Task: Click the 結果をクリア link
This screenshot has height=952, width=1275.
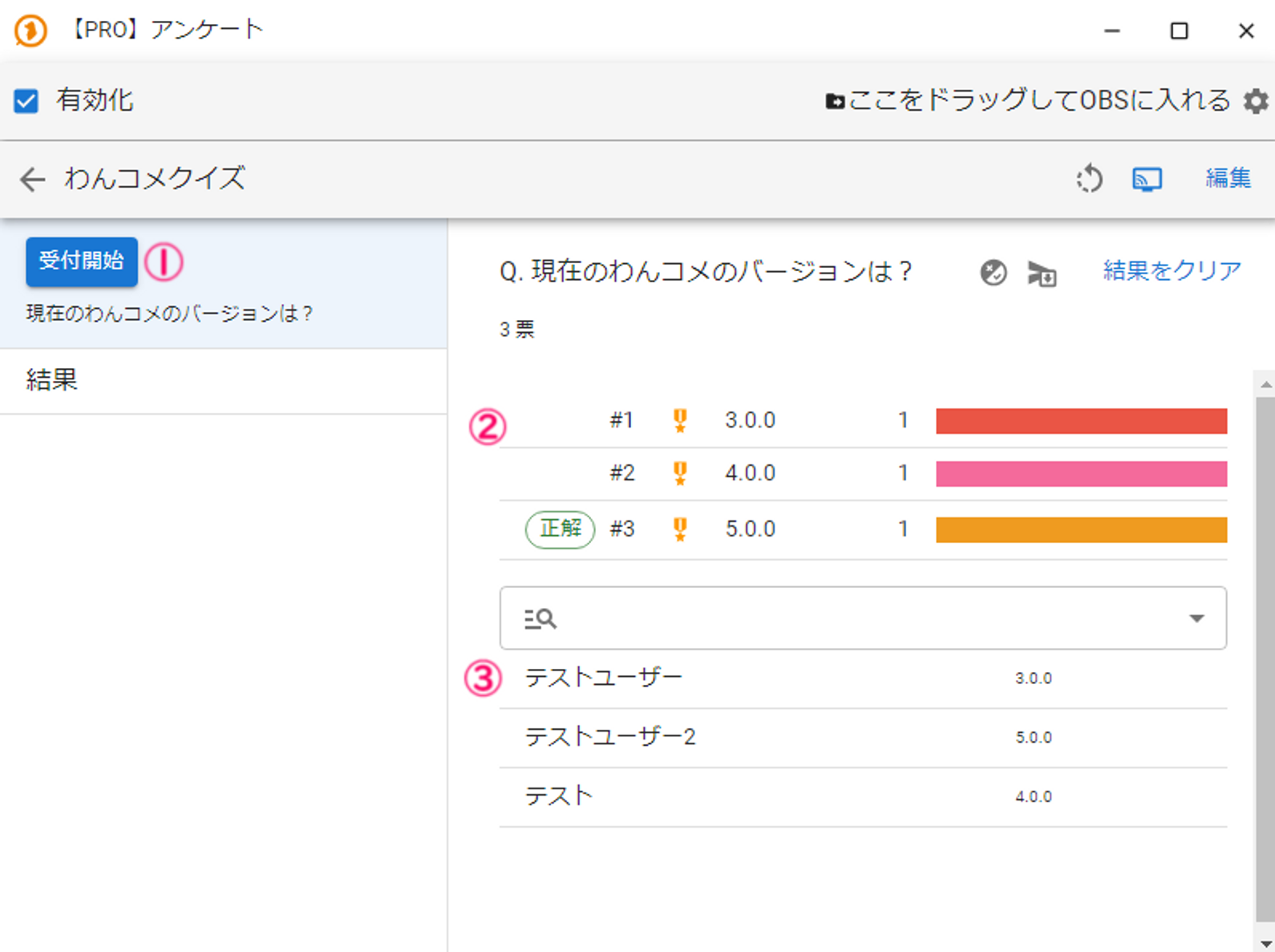Action: coord(1172,271)
